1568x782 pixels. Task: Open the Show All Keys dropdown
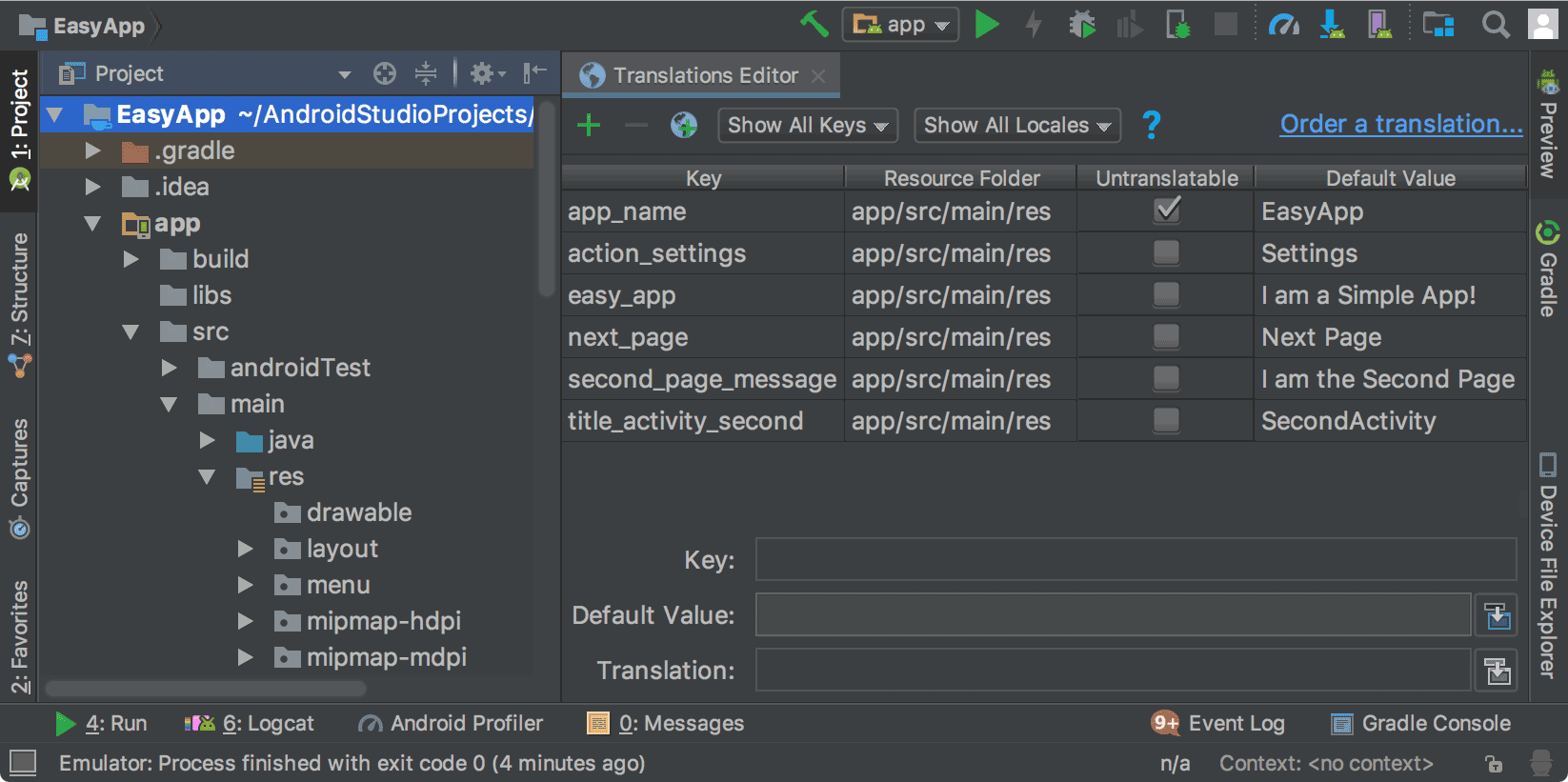(807, 125)
